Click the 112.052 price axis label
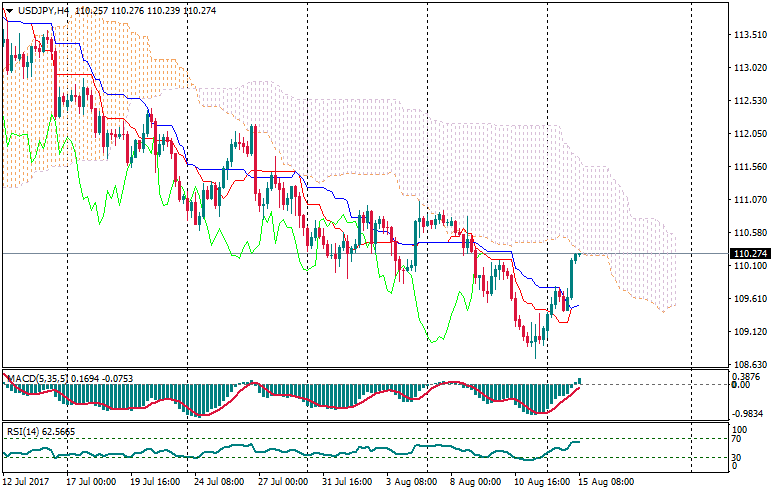 tap(748, 134)
